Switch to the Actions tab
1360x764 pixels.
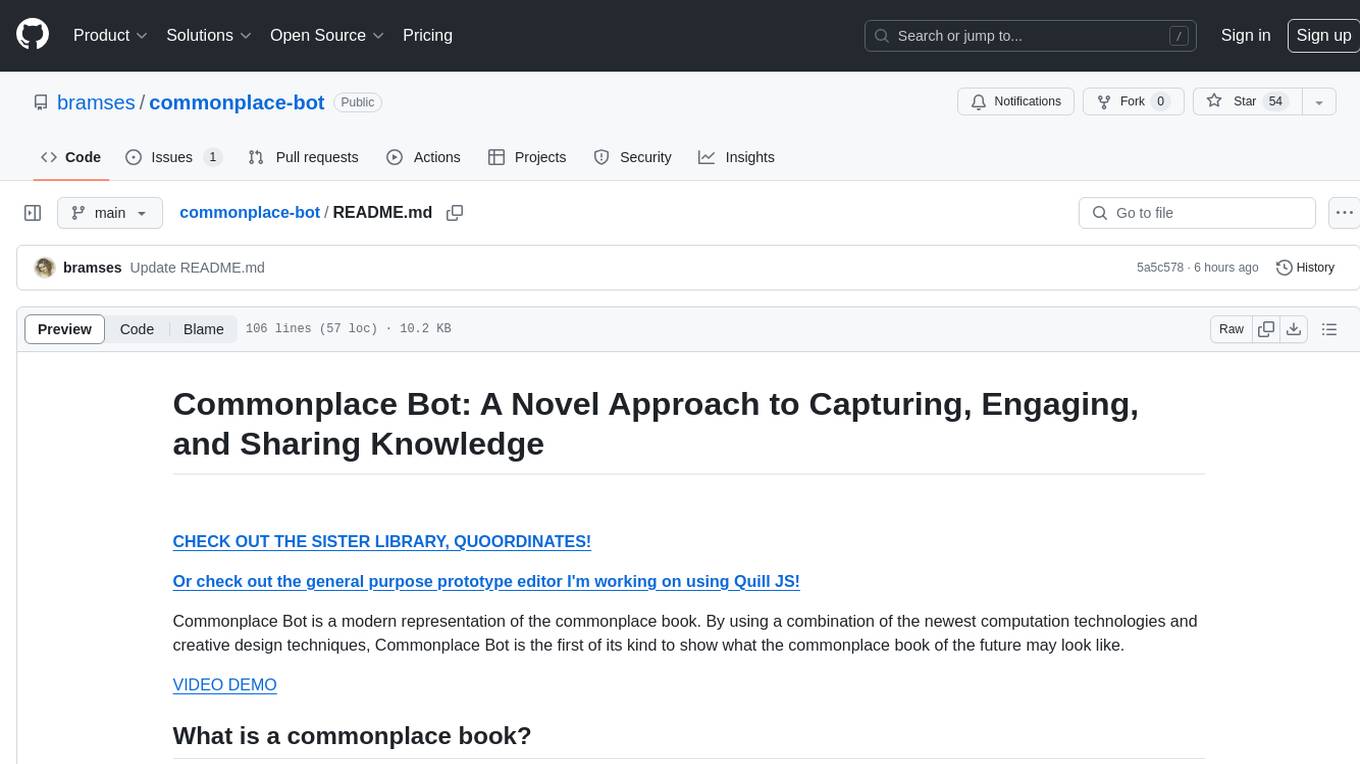[423, 157]
